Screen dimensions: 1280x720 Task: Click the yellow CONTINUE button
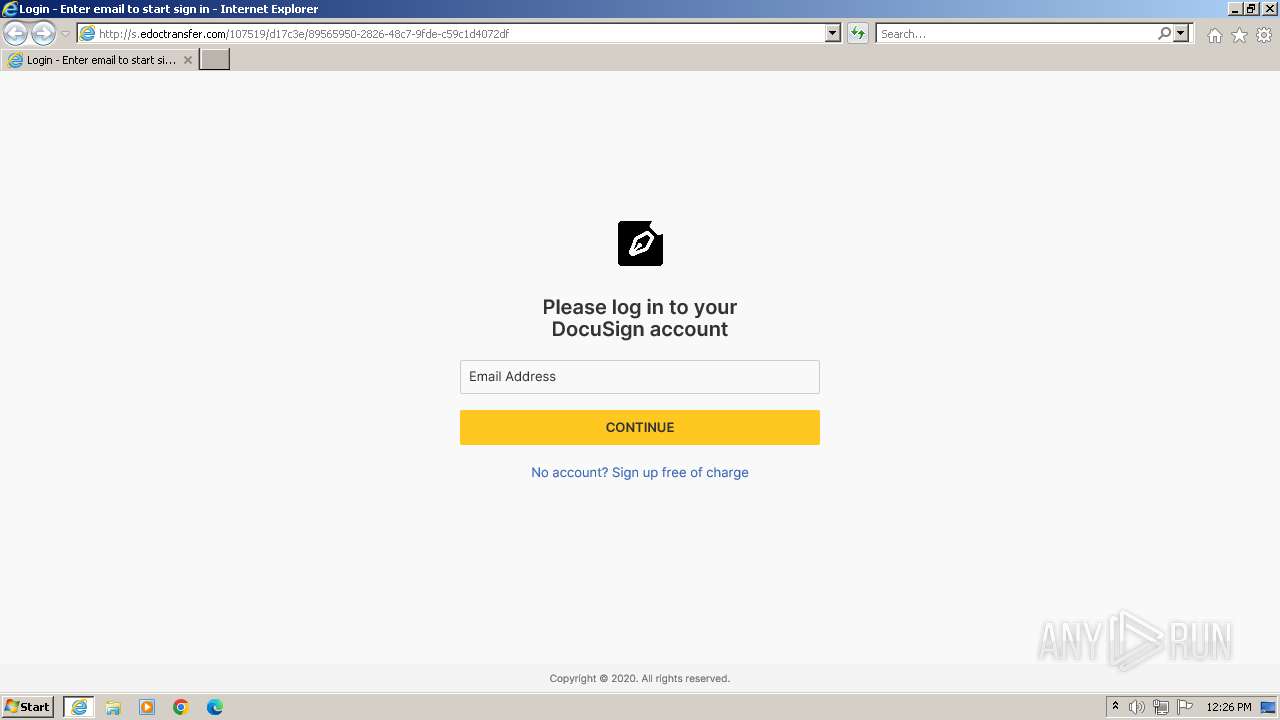tap(640, 428)
